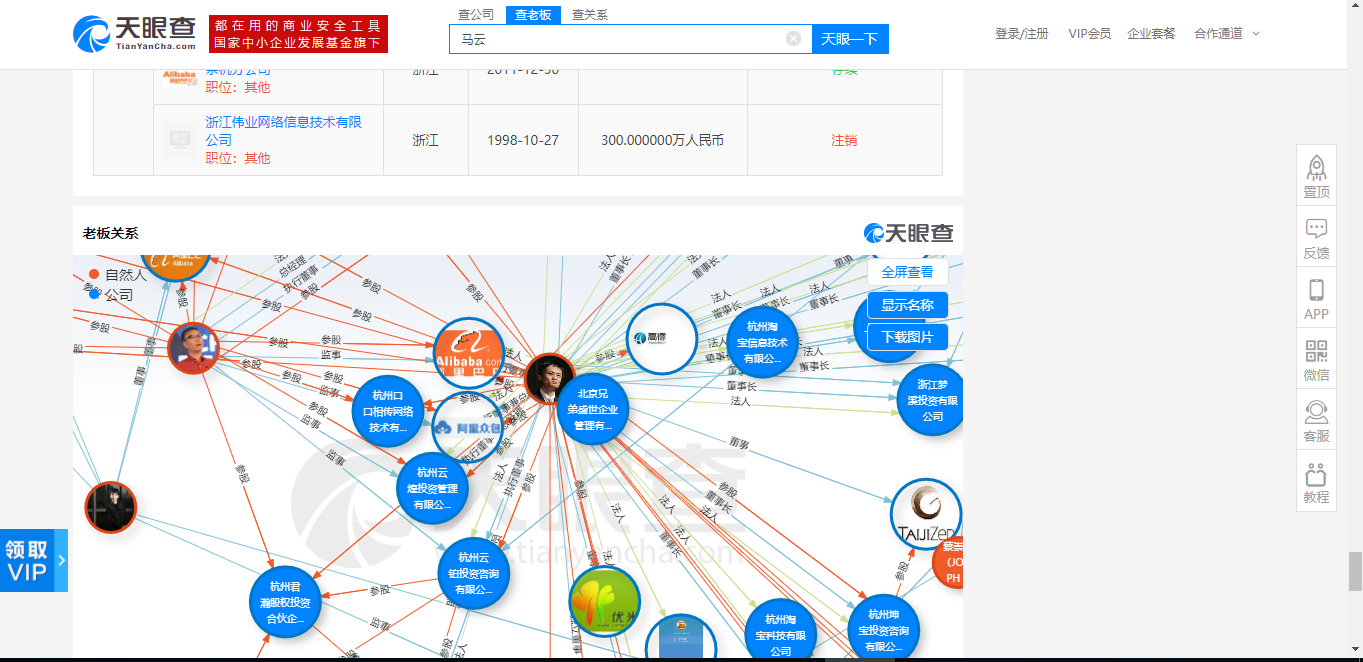
Task: Select the TaijiZen logo node
Action: (926, 514)
